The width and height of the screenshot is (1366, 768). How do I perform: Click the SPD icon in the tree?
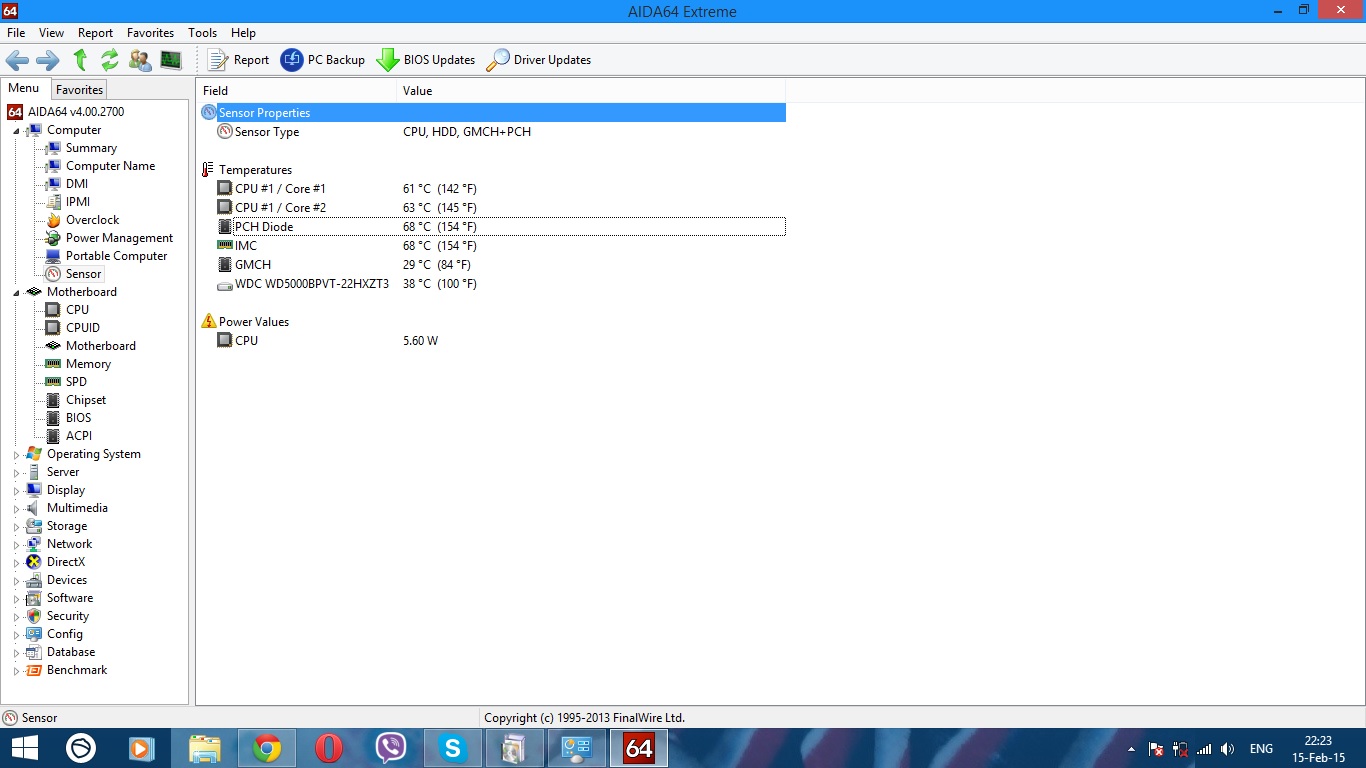[53, 382]
